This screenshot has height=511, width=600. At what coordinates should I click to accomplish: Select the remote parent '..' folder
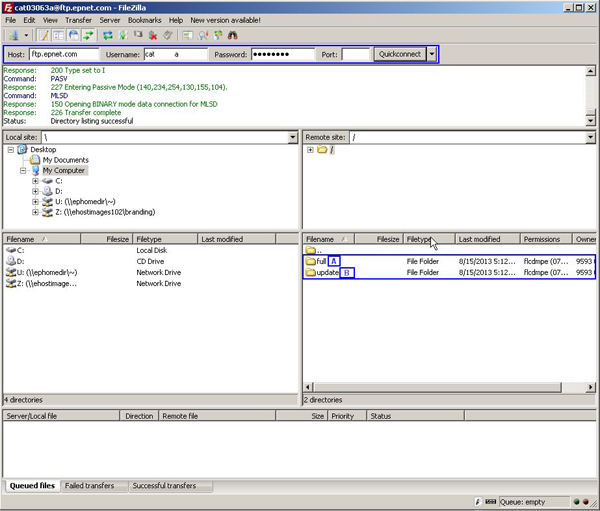point(449,250)
